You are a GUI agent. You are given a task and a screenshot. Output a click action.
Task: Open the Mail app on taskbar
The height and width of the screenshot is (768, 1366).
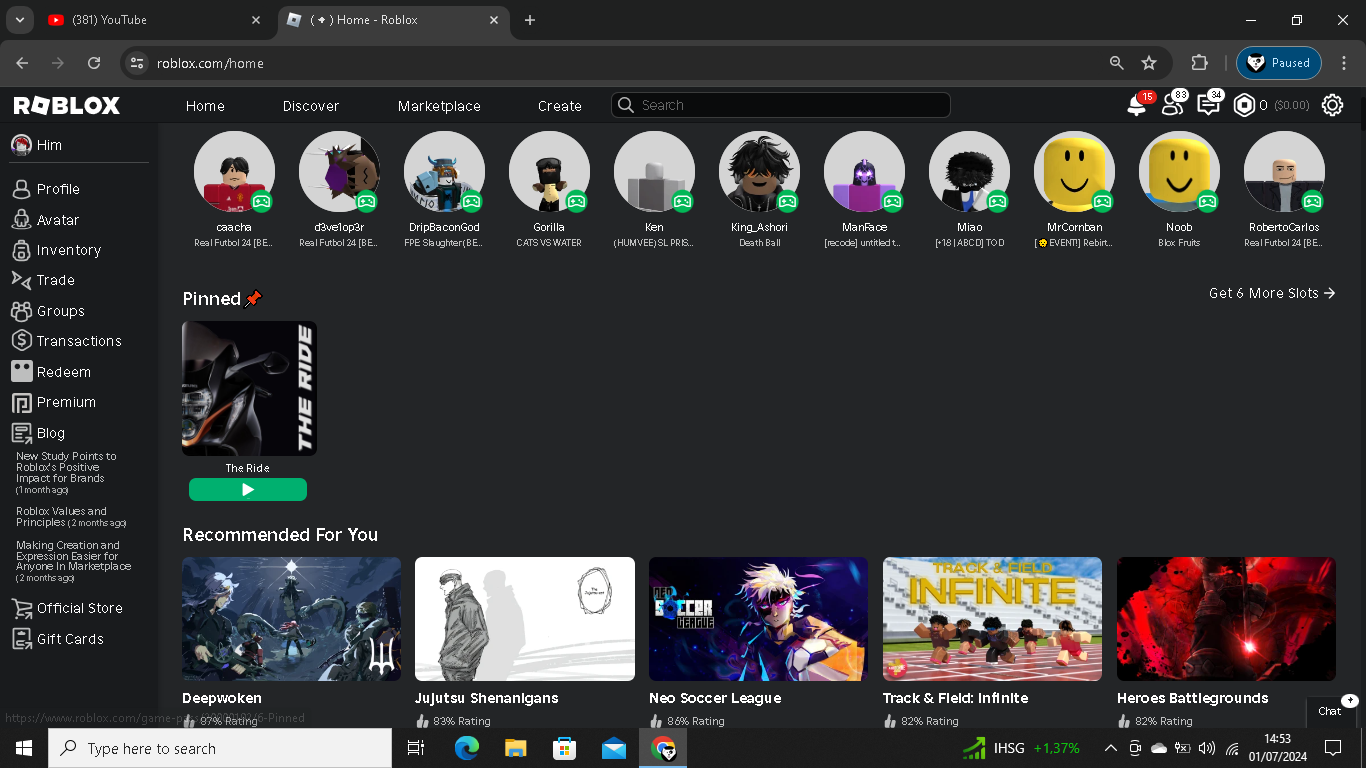(x=614, y=748)
